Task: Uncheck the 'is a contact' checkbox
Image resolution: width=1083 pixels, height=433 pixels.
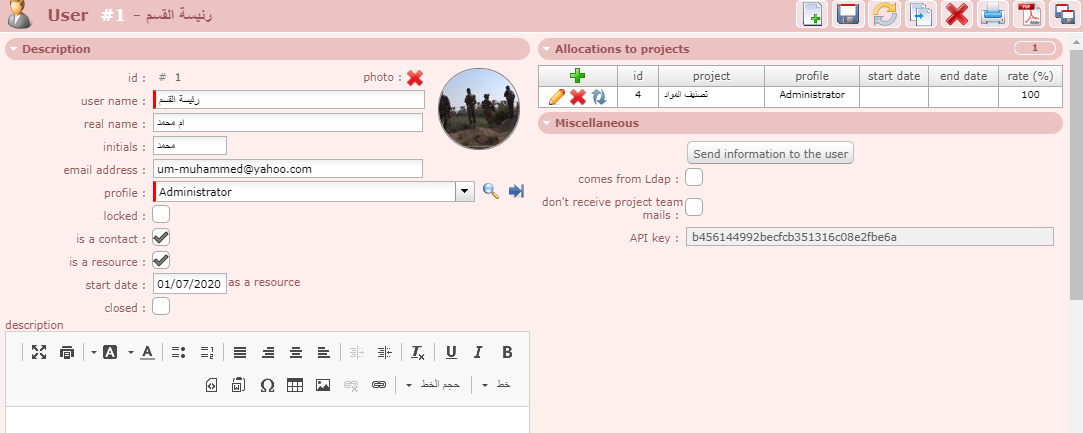Action: [x=161, y=238]
